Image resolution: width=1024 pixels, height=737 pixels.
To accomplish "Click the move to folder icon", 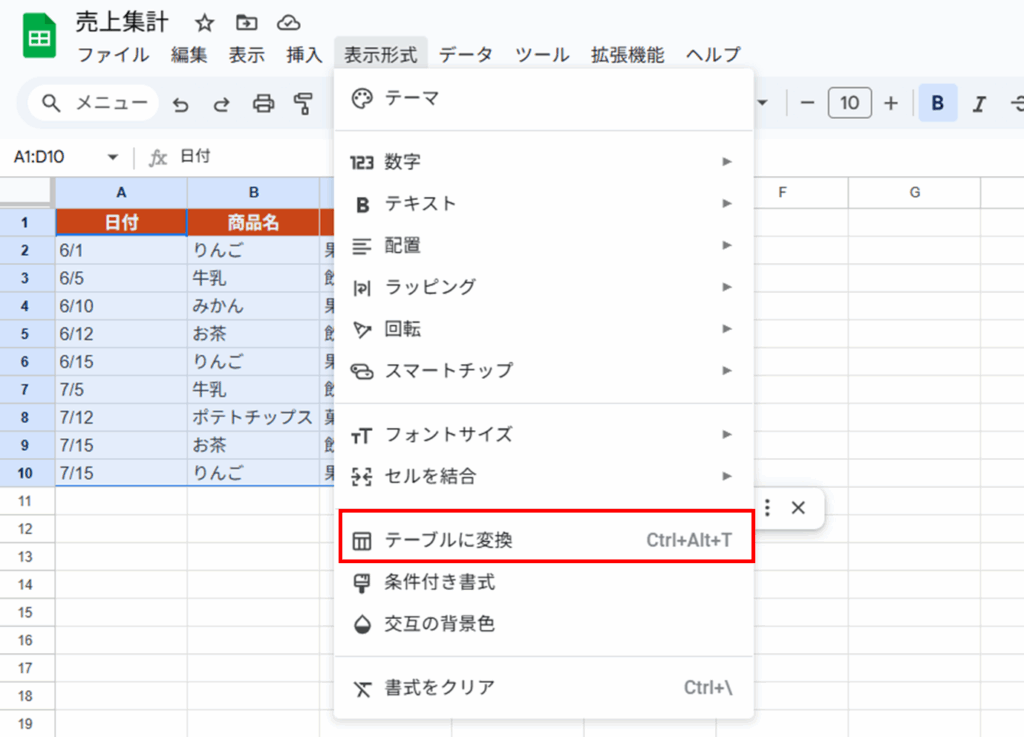I will click(246, 23).
